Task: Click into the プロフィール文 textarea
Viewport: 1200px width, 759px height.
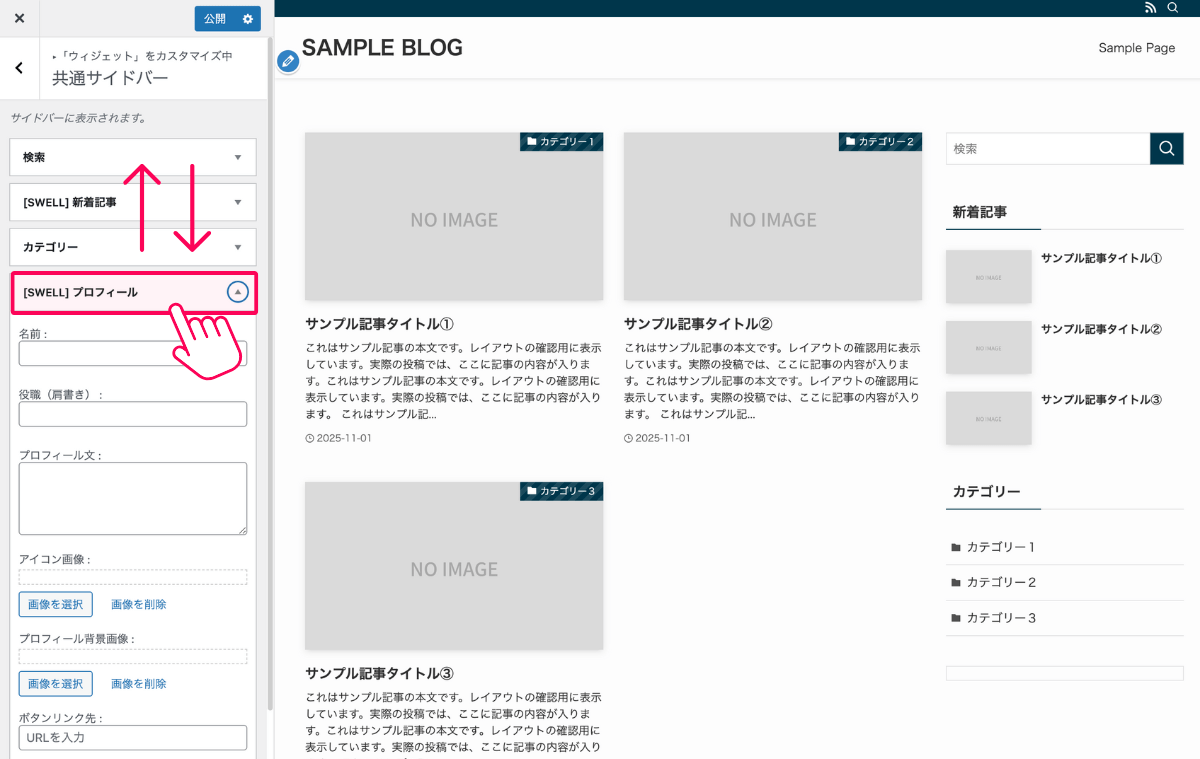Action: (x=133, y=498)
